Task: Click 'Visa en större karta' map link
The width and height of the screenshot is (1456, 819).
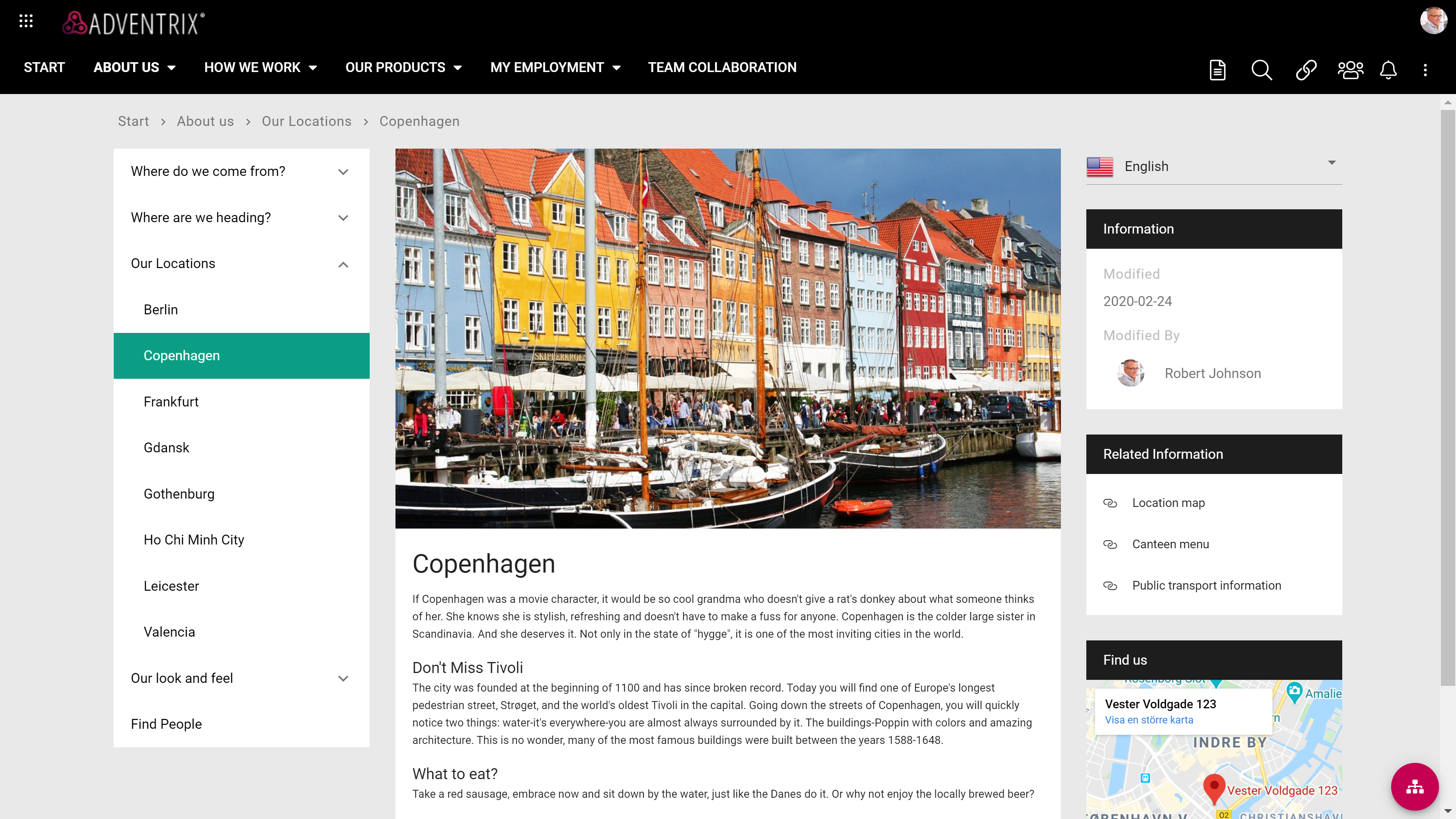Action: tap(1148, 720)
